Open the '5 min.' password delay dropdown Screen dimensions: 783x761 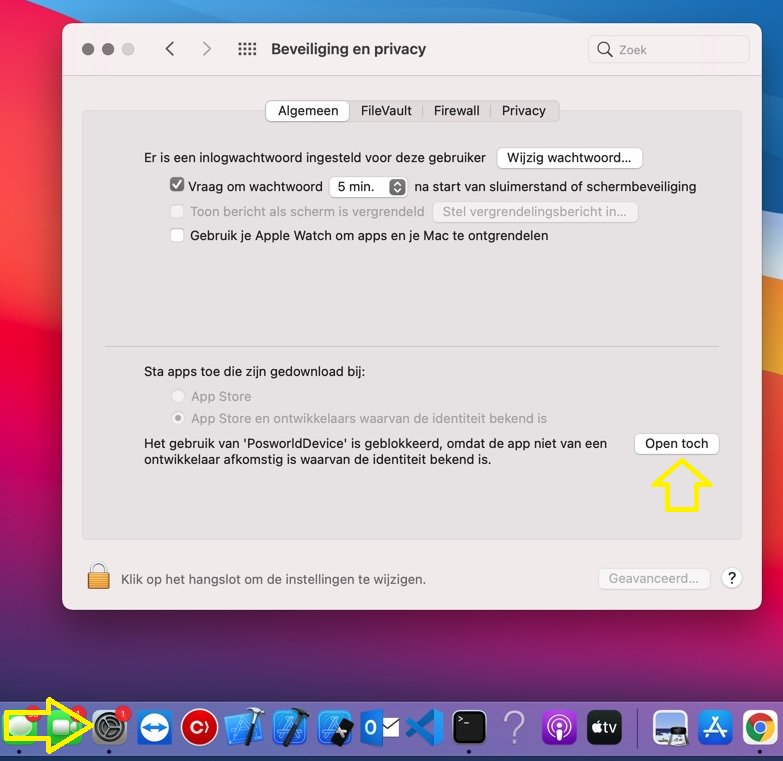[x=368, y=187]
